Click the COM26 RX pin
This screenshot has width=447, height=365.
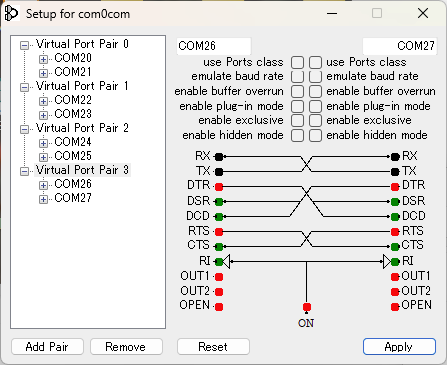coord(219,156)
